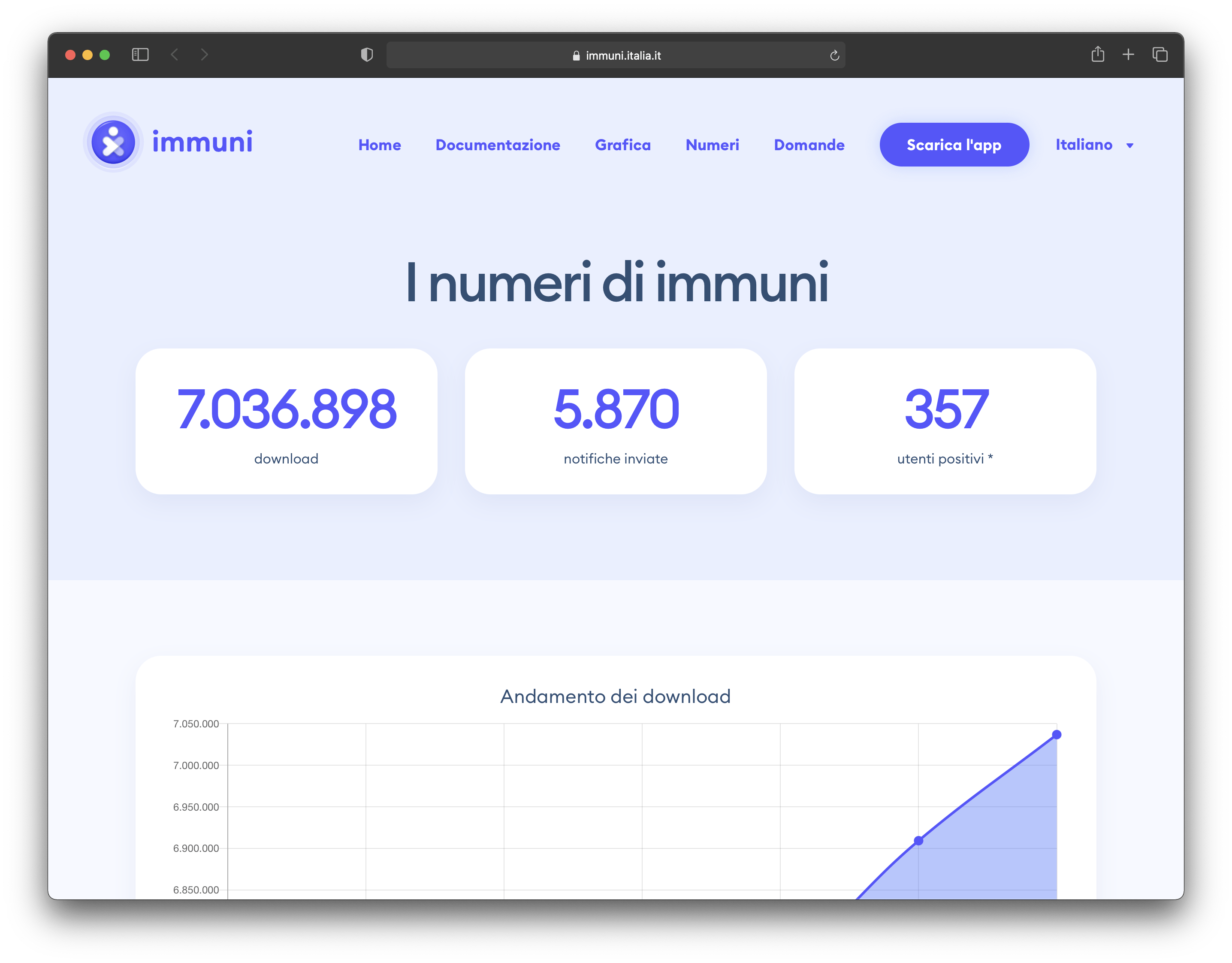
Task: Click the 7.050.000 axis label
Action: (x=196, y=724)
